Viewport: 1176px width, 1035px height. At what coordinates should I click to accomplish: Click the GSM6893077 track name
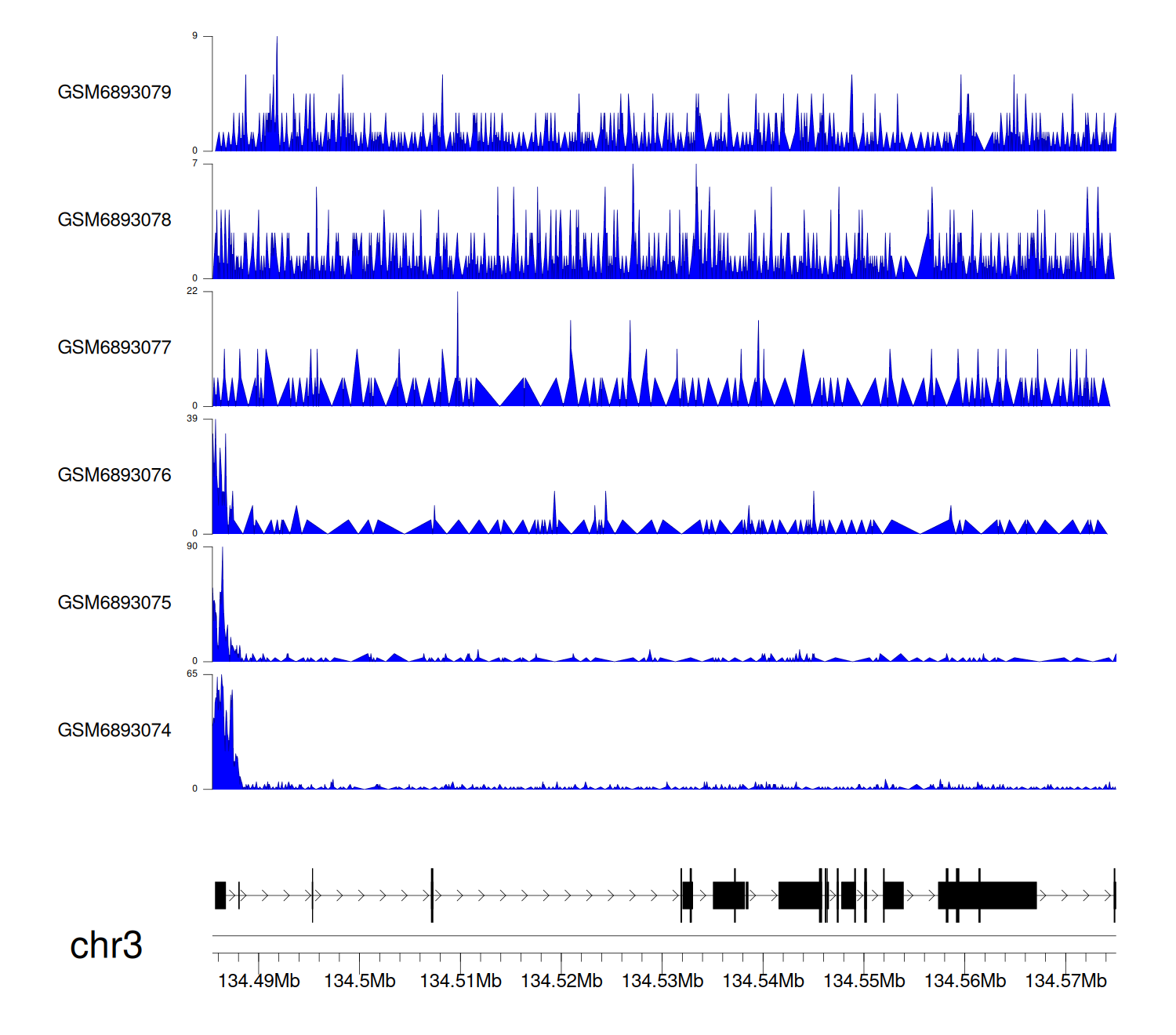pos(114,348)
